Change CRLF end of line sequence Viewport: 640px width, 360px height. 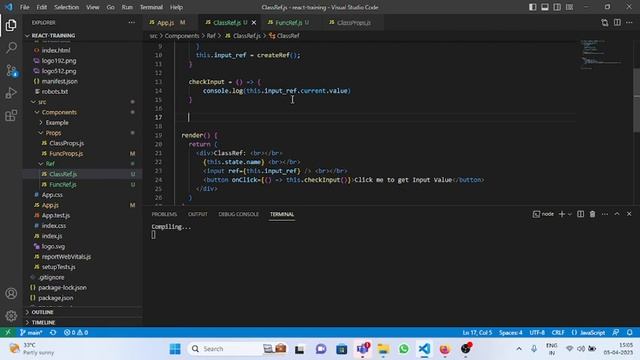pyautogui.click(x=558, y=333)
